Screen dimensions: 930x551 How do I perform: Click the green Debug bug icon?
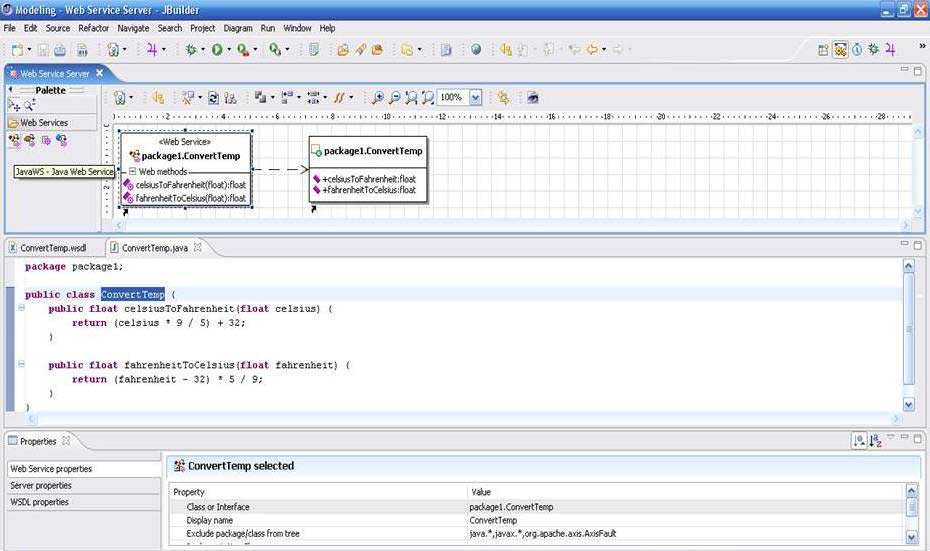191,50
